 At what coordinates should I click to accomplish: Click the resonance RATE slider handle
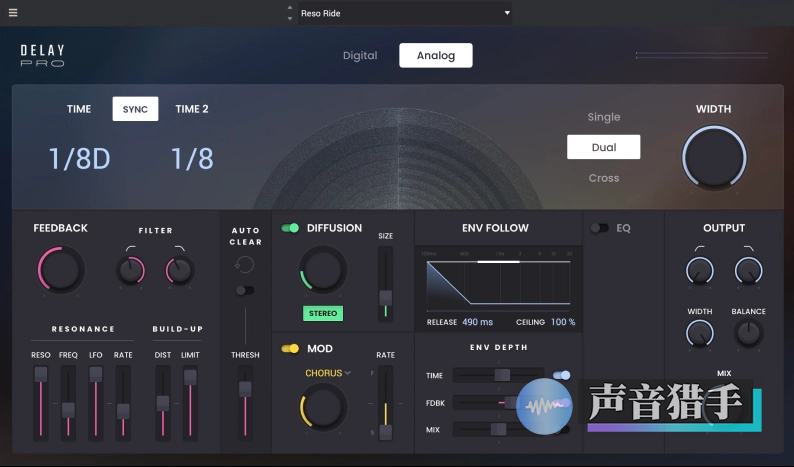pos(123,411)
